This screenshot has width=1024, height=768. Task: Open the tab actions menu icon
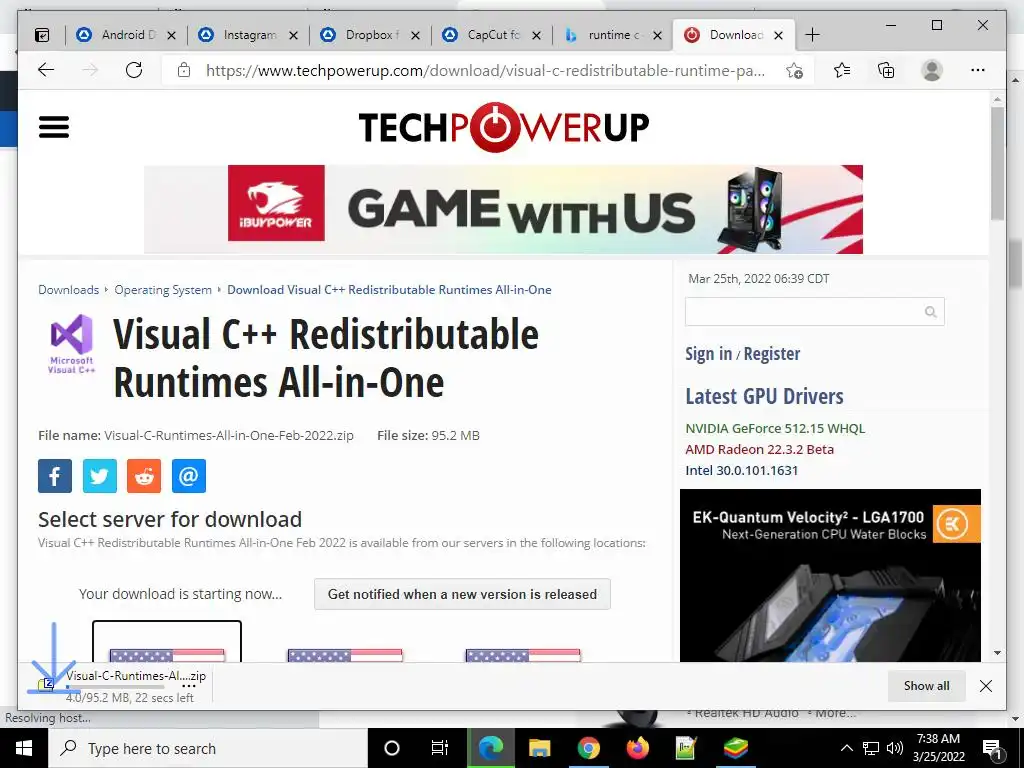point(42,35)
